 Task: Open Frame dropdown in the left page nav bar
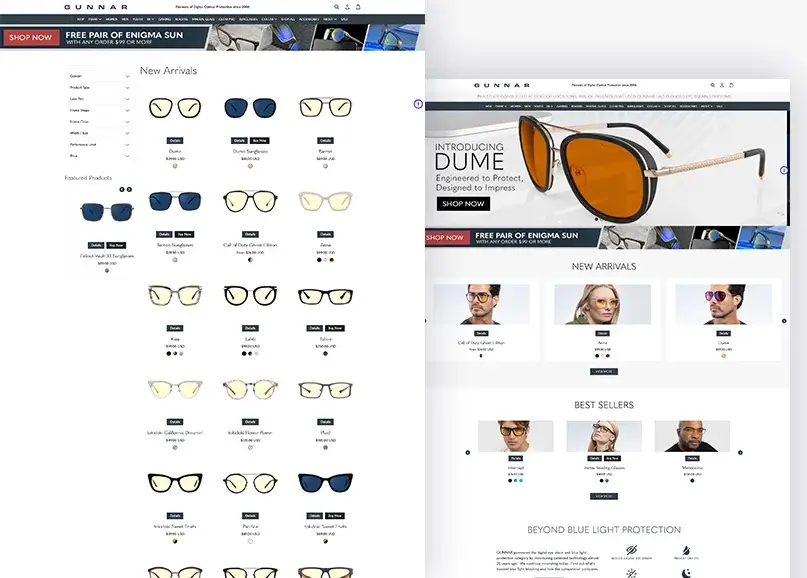tap(95, 19)
